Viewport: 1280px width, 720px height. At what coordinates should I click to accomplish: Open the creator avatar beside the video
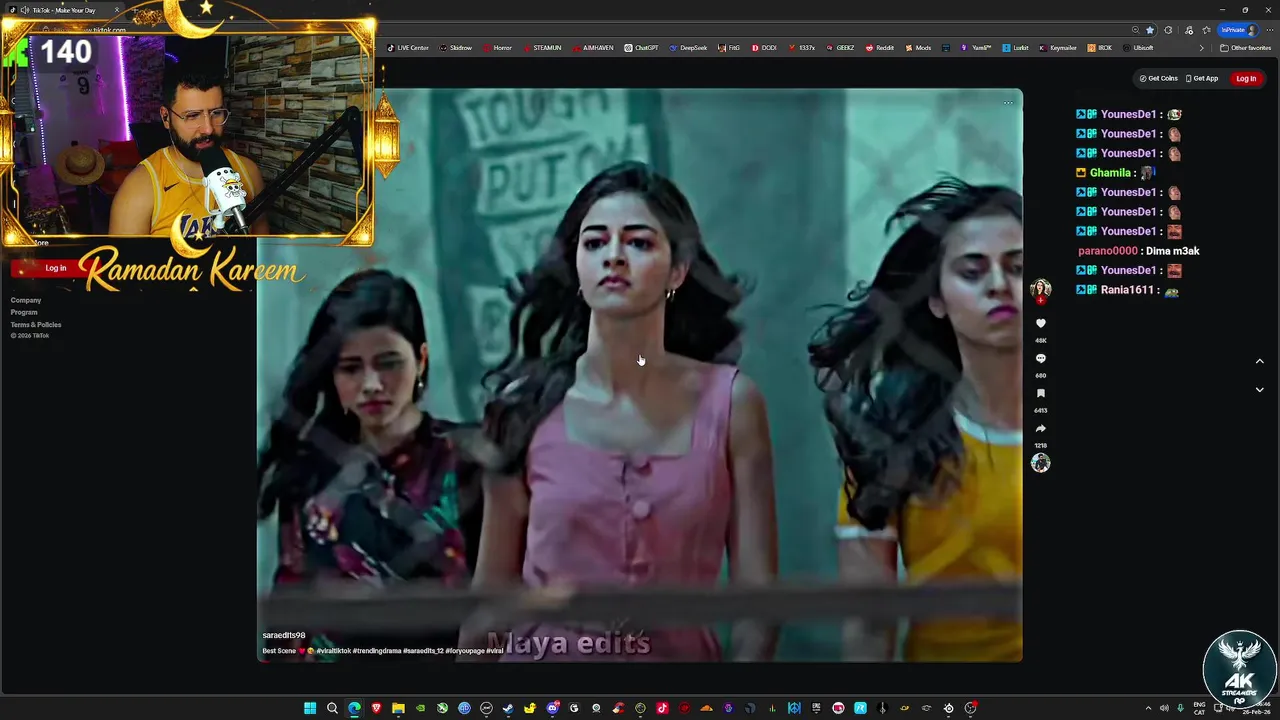click(1040, 289)
